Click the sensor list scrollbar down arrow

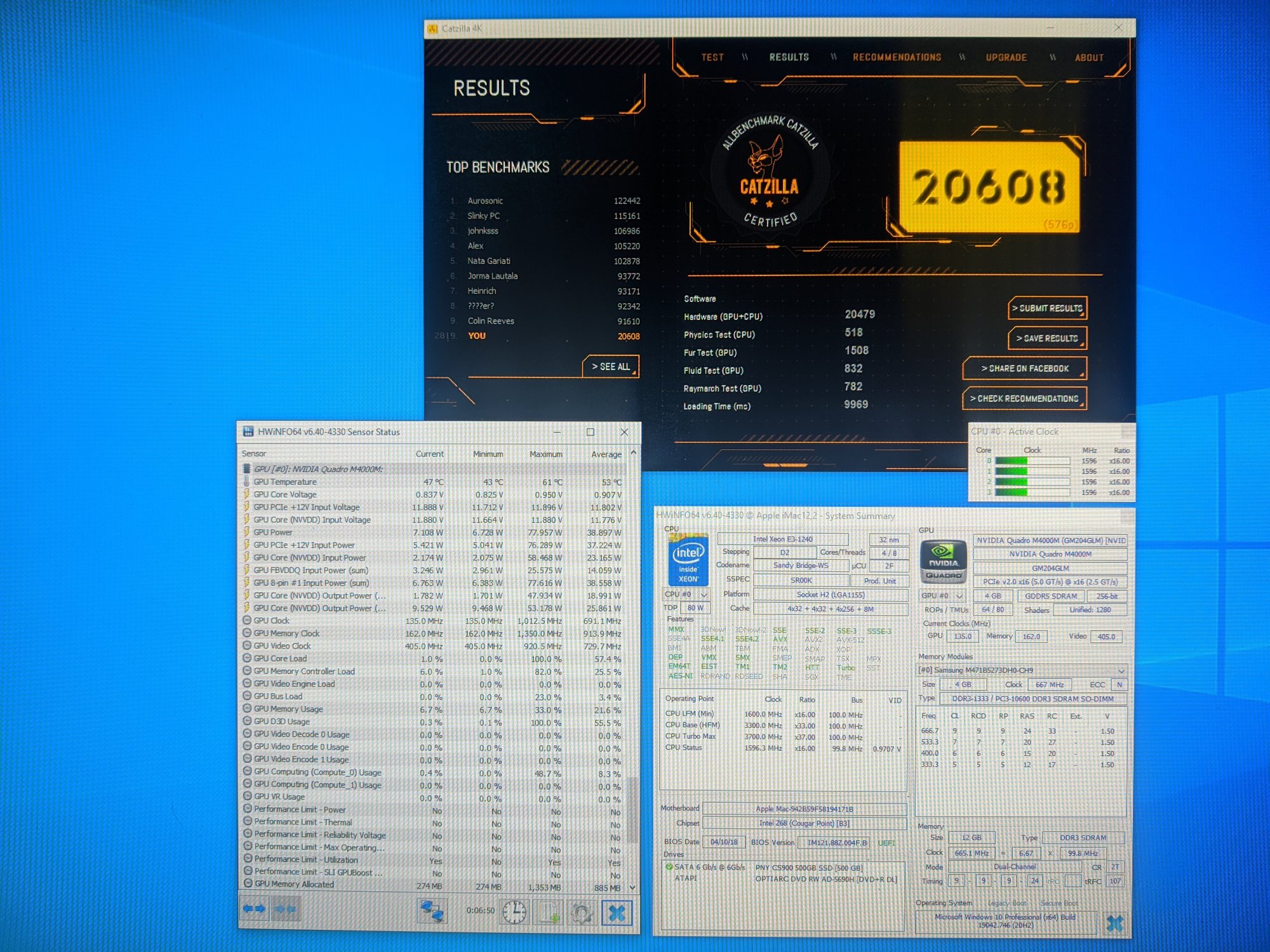[x=632, y=887]
